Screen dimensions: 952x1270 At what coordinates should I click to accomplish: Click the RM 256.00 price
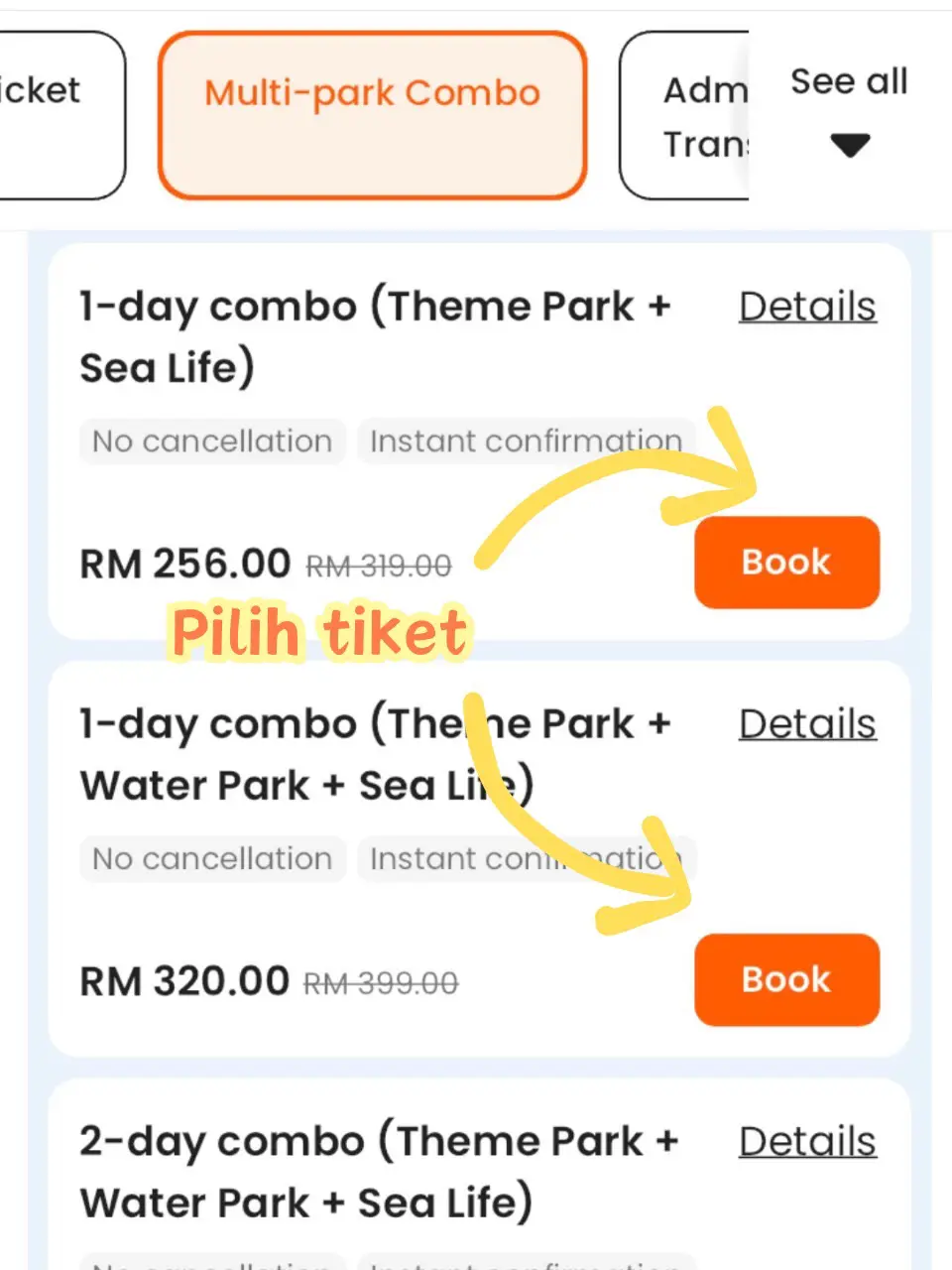tap(185, 565)
